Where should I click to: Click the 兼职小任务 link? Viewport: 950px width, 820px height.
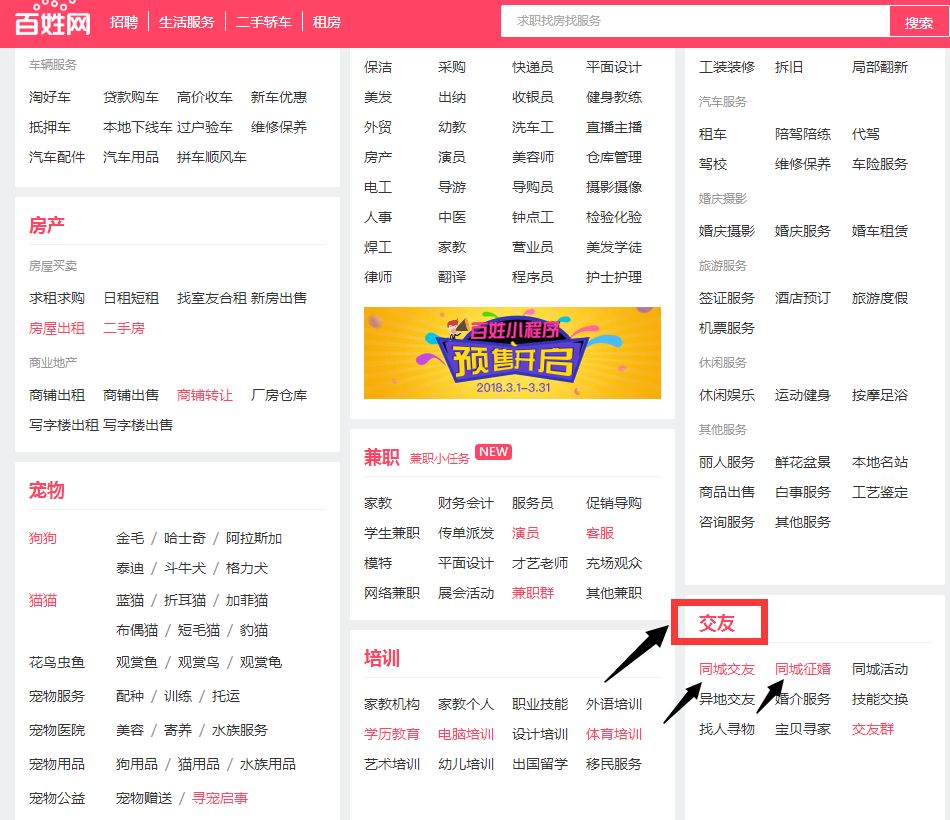point(439,458)
